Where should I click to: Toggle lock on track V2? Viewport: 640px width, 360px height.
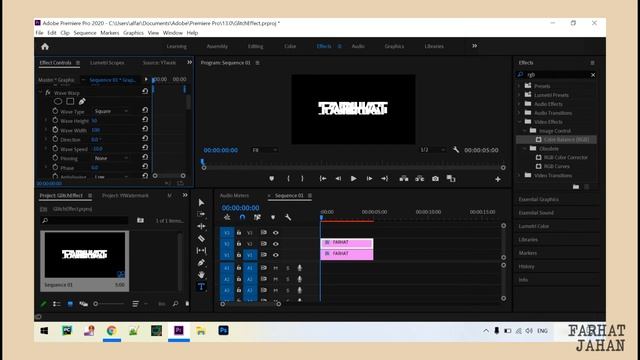tap(239, 244)
